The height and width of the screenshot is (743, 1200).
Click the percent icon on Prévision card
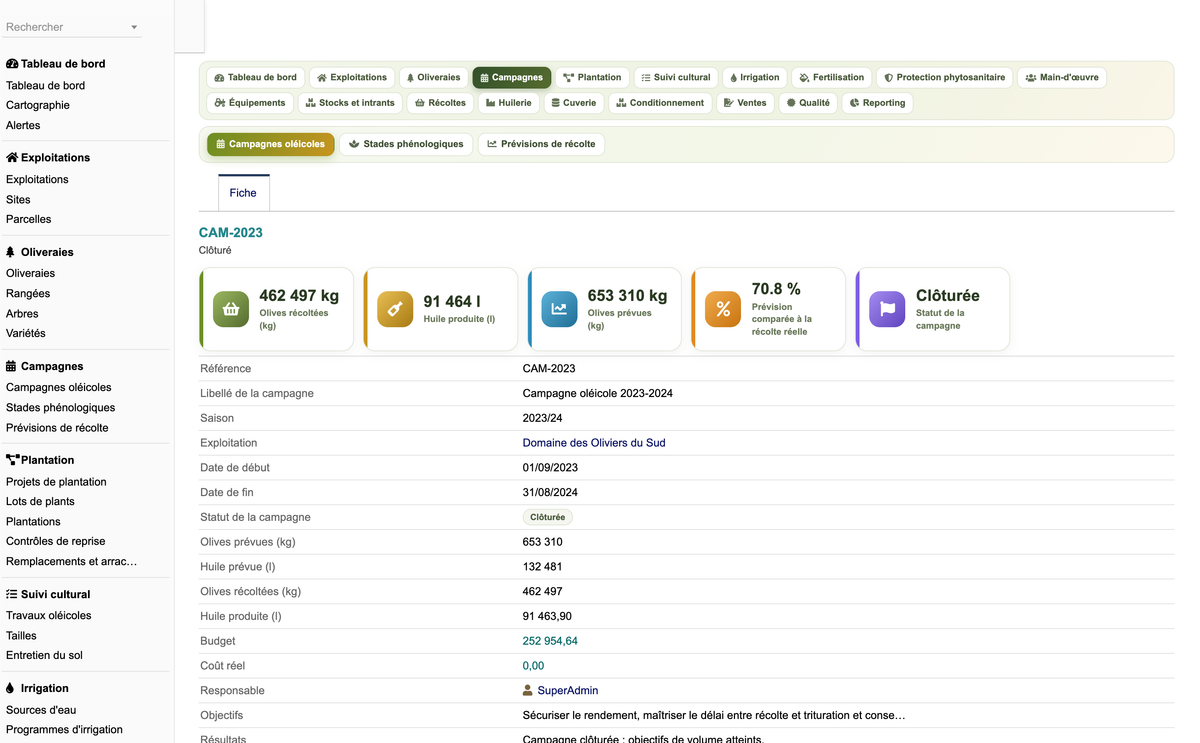coord(723,309)
